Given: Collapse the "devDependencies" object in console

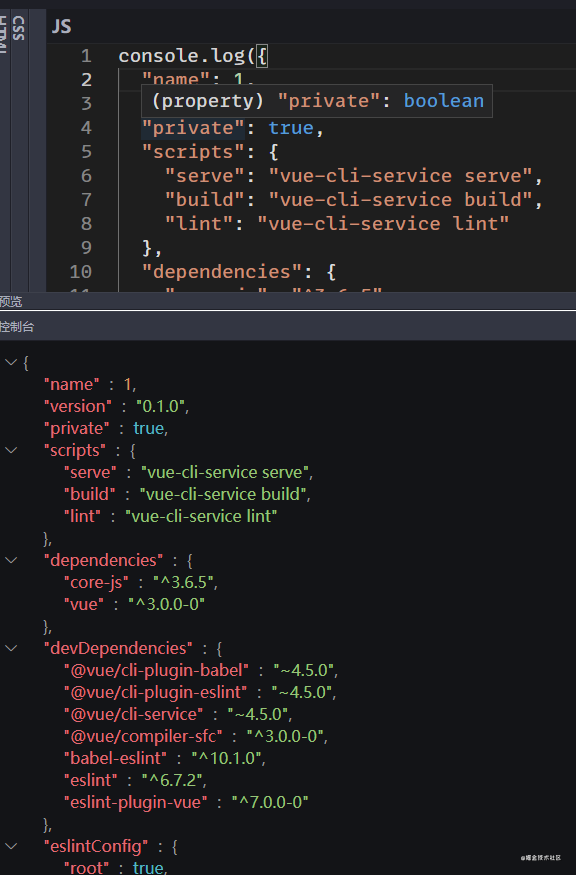Looking at the screenshot, I should tap(11, 648).
